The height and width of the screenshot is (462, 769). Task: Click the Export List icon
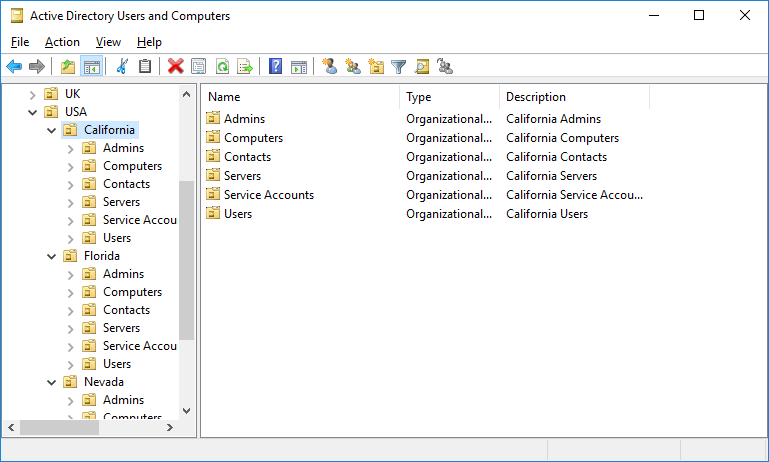click(245, 66)
